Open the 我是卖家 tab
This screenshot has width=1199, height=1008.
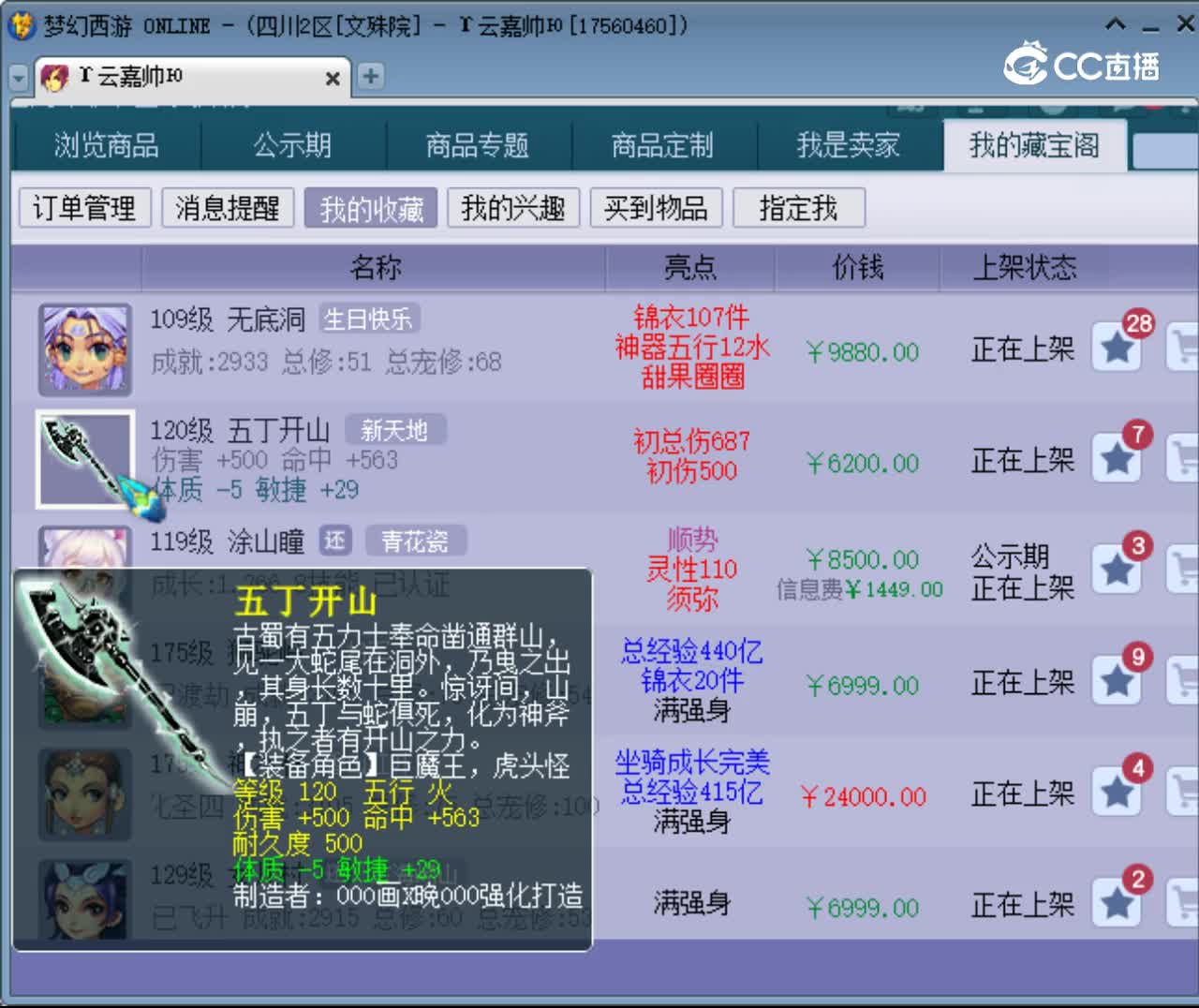[848, 146]
